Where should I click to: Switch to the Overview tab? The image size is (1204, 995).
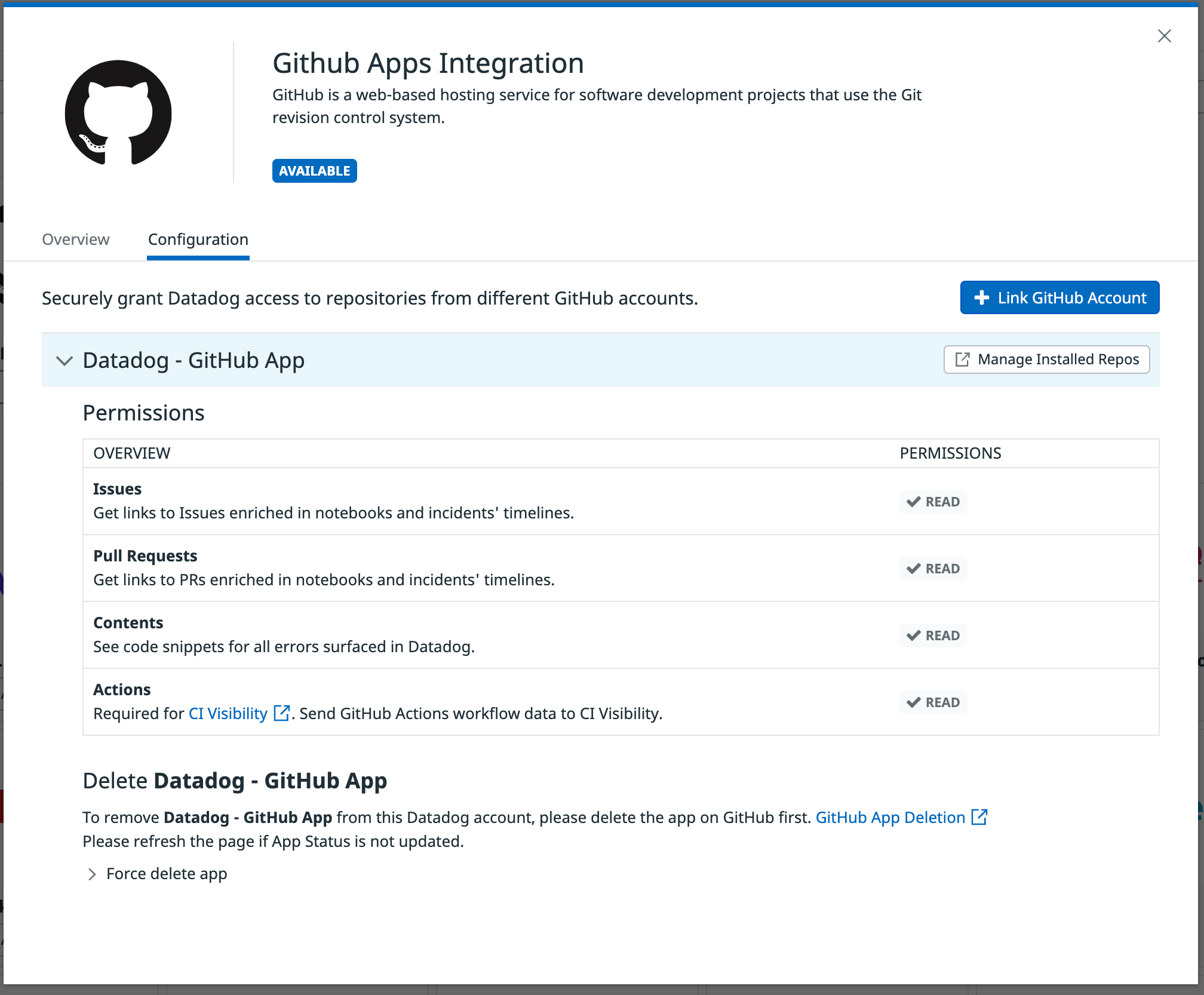(76, 239)
